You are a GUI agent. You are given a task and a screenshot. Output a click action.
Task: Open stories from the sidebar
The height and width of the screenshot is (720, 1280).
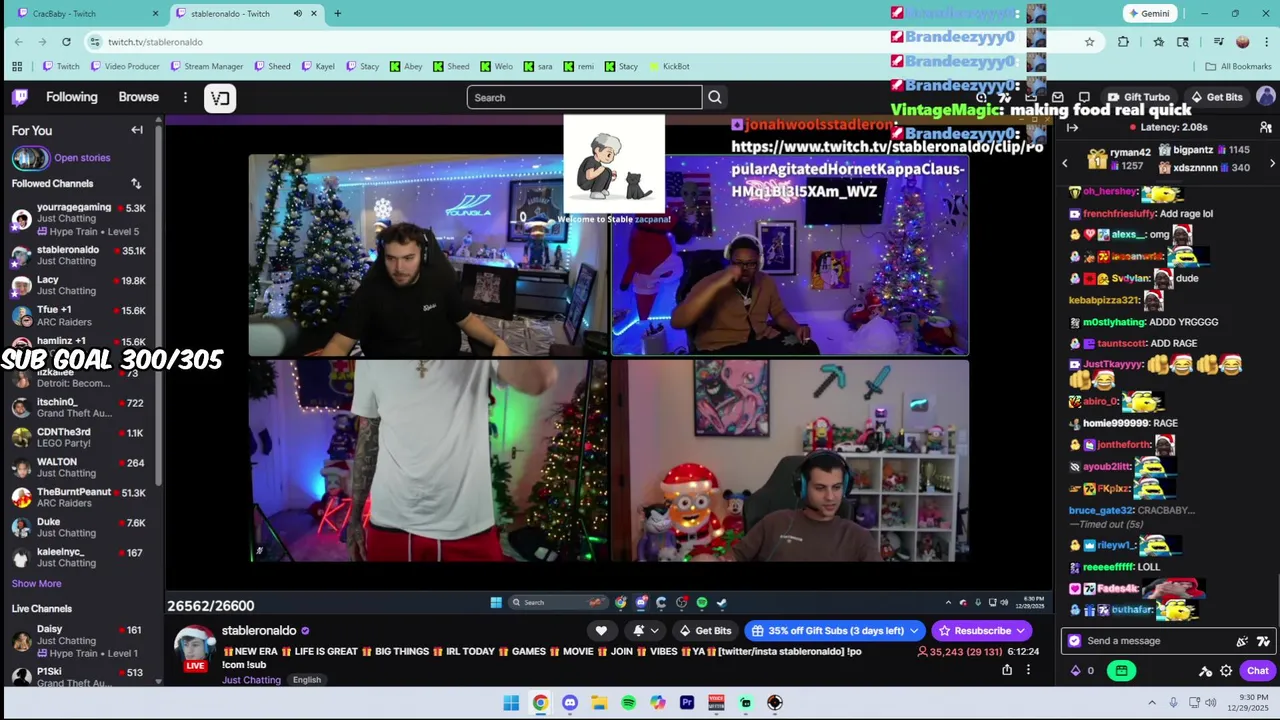click(82, 158)
